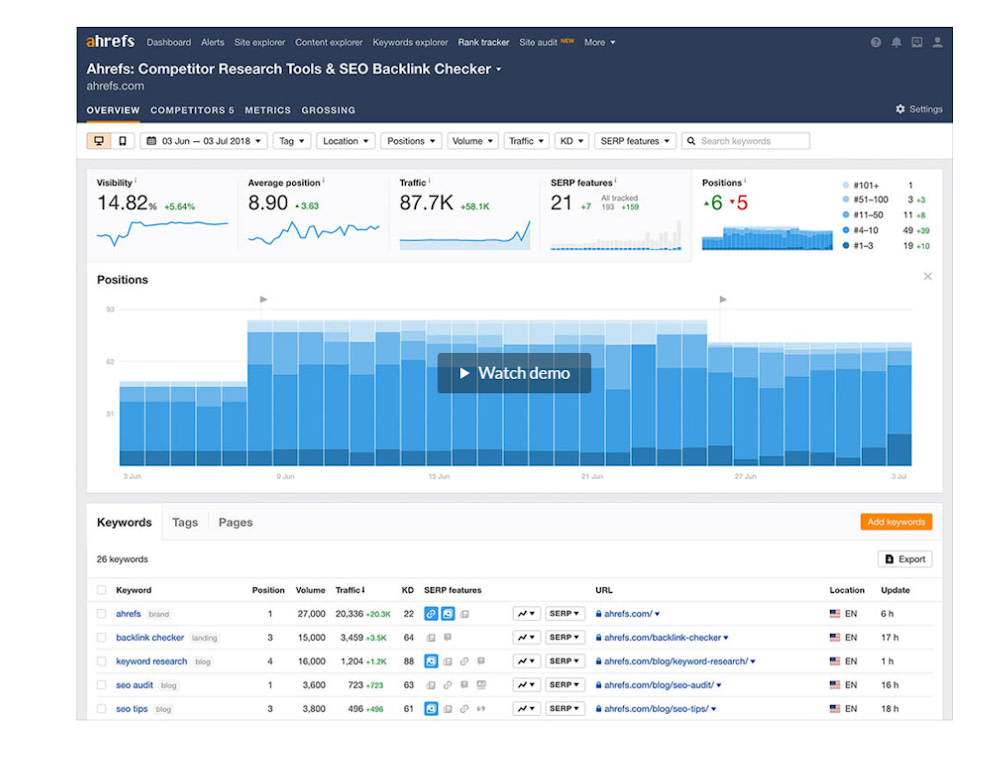This screenshot has height=761, width=1000.
Task: Click the Add keywords button
Action: coord(895,522)
